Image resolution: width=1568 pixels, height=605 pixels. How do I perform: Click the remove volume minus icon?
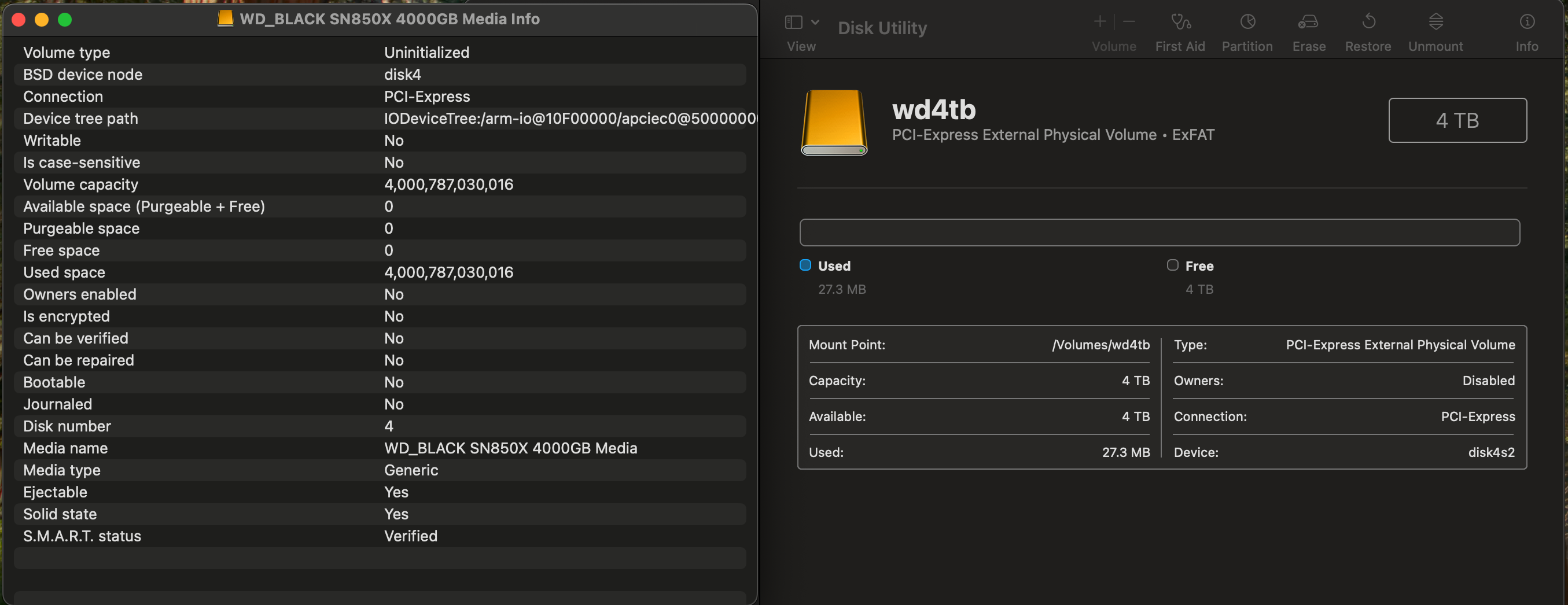(x=1128, y=22)
